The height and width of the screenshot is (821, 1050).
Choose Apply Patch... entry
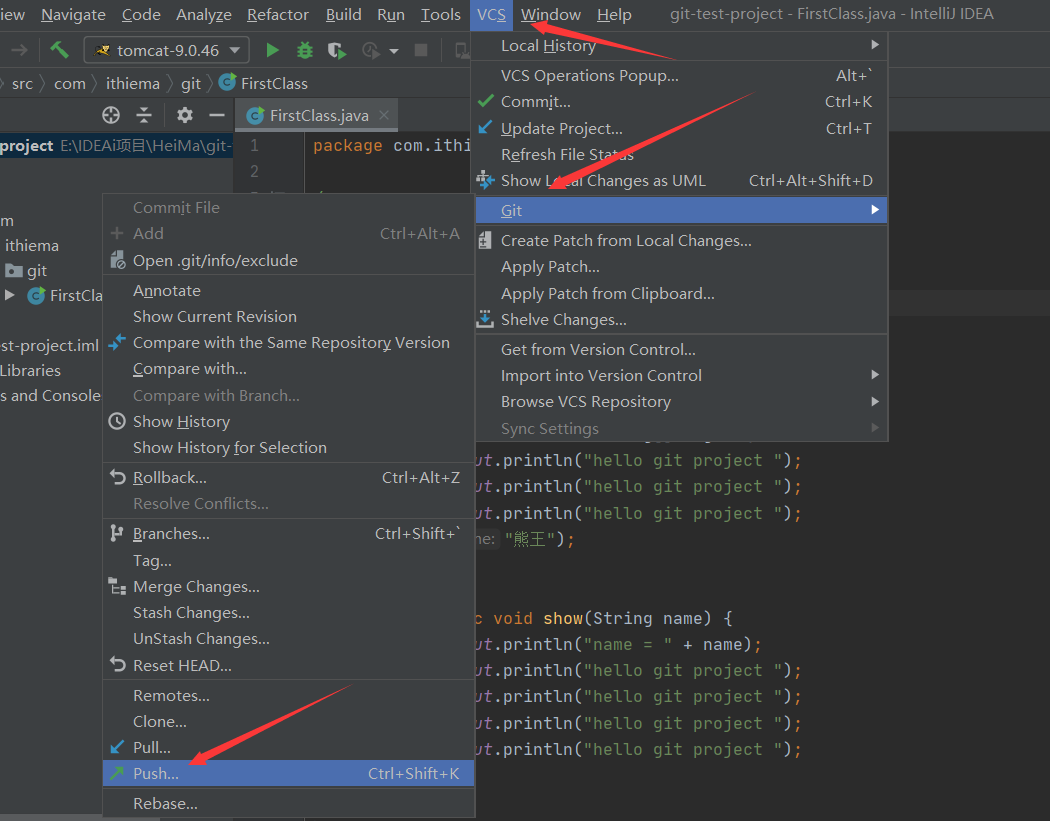[680, 267]
